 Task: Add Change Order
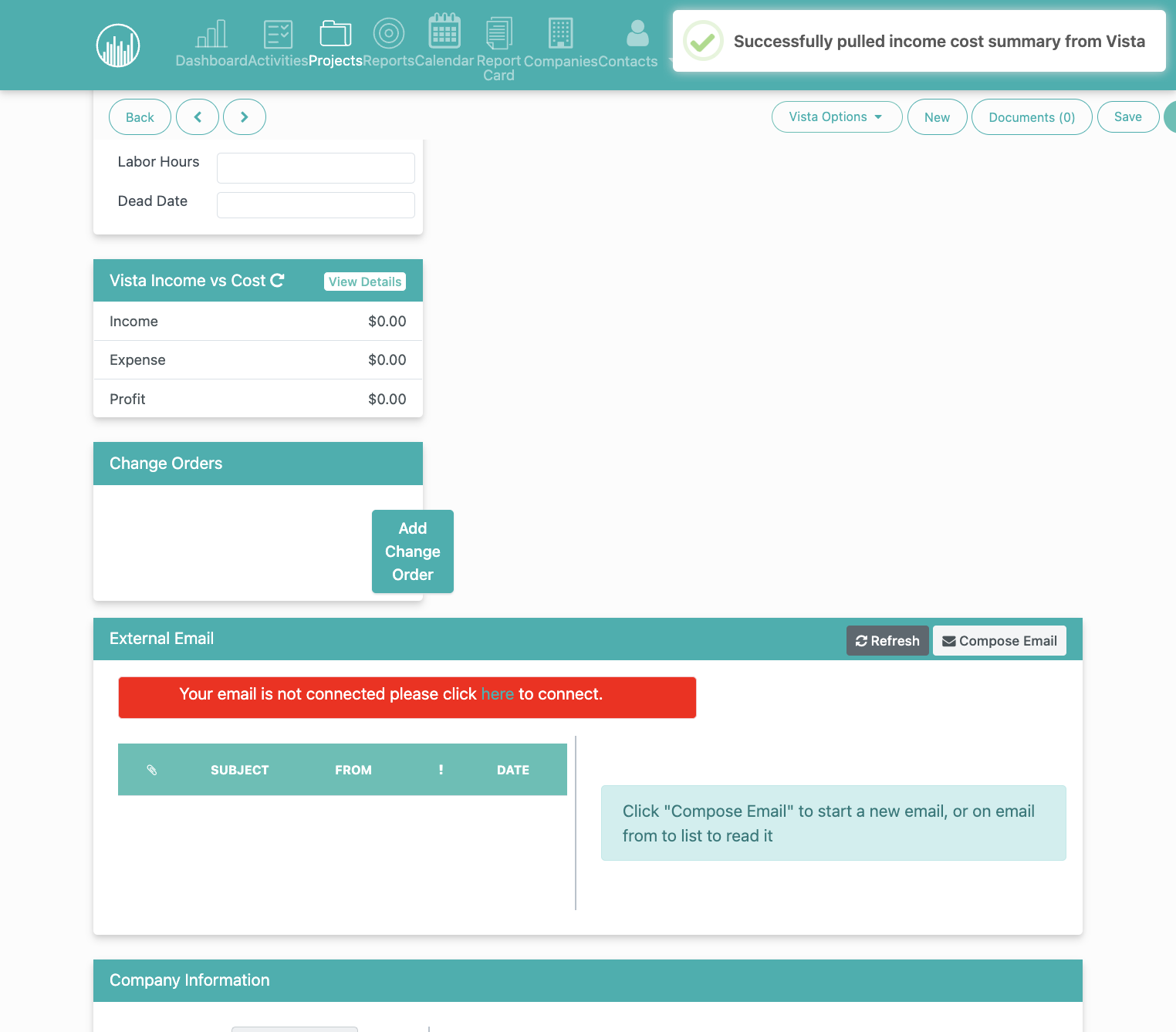pyautogui.click(x=413, y=551)
